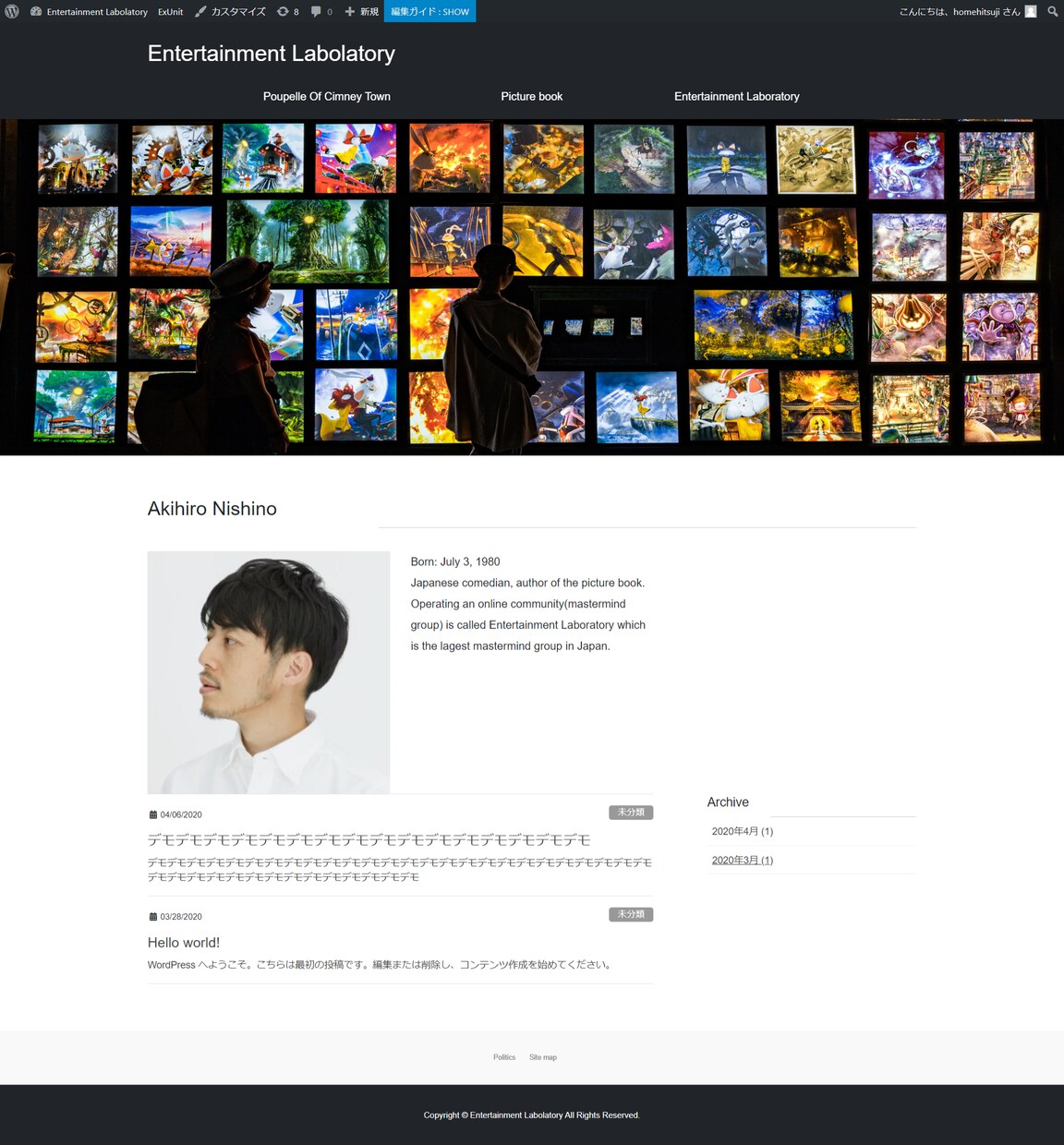
Task: Click the footer copyright text
Action: coord(532,1115)
